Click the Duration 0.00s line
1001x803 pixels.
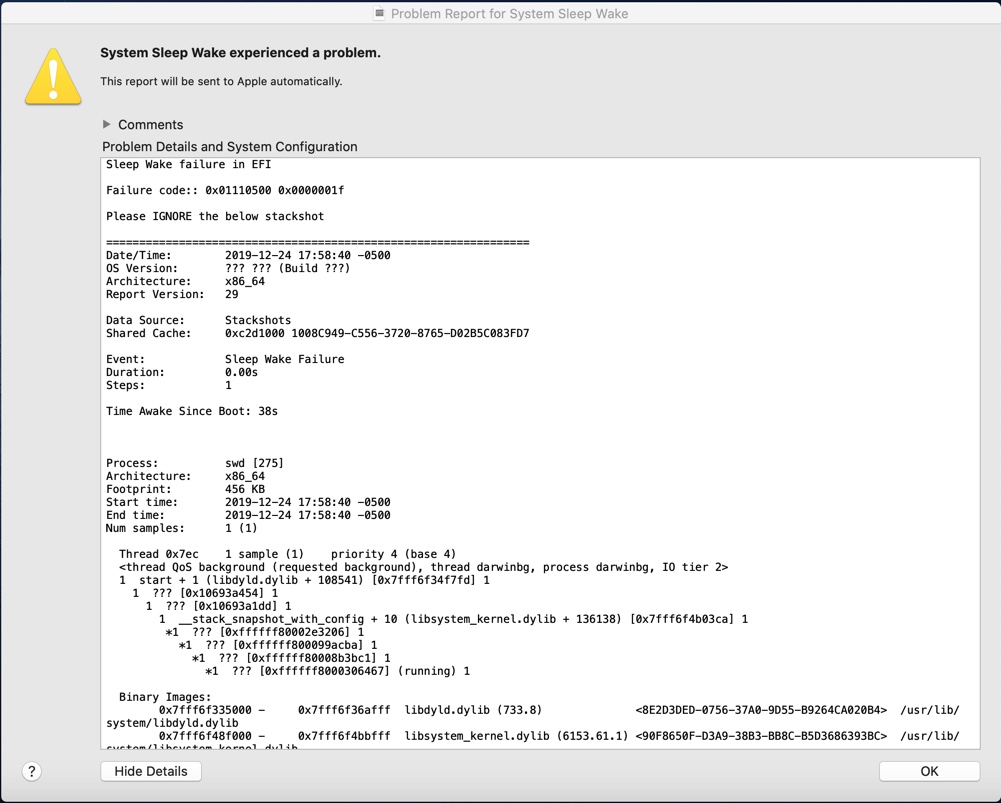[182, 372]
